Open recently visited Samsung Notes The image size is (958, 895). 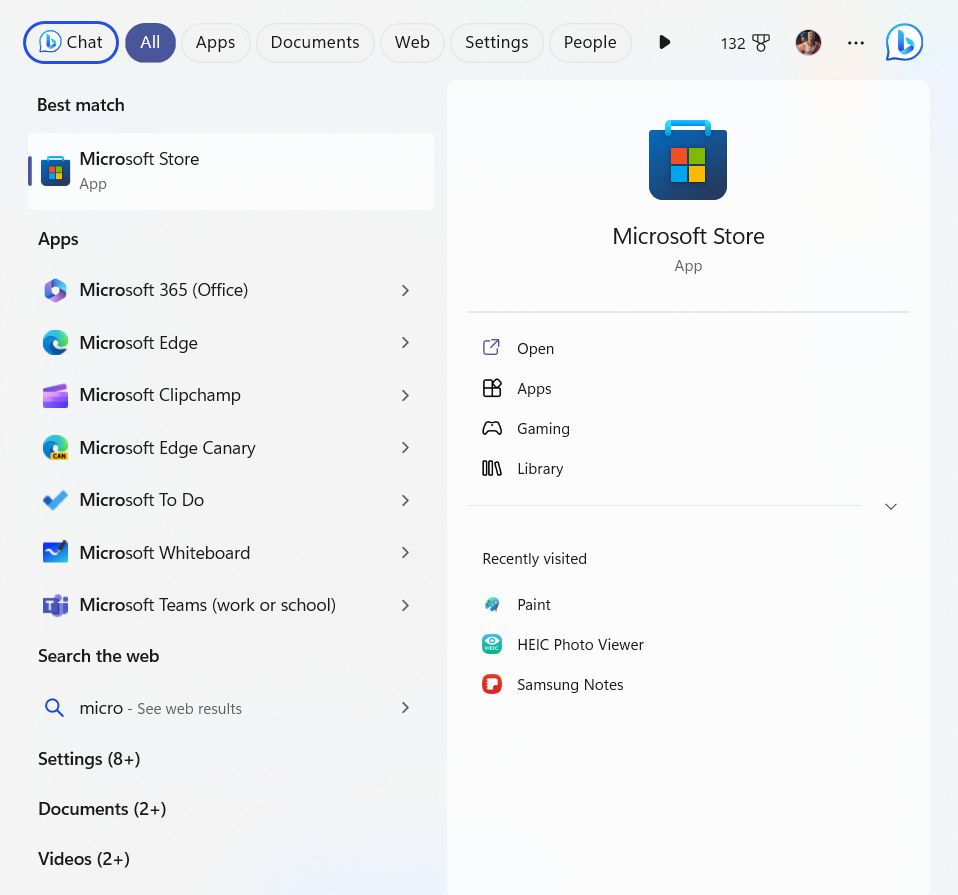pos(570,685)
